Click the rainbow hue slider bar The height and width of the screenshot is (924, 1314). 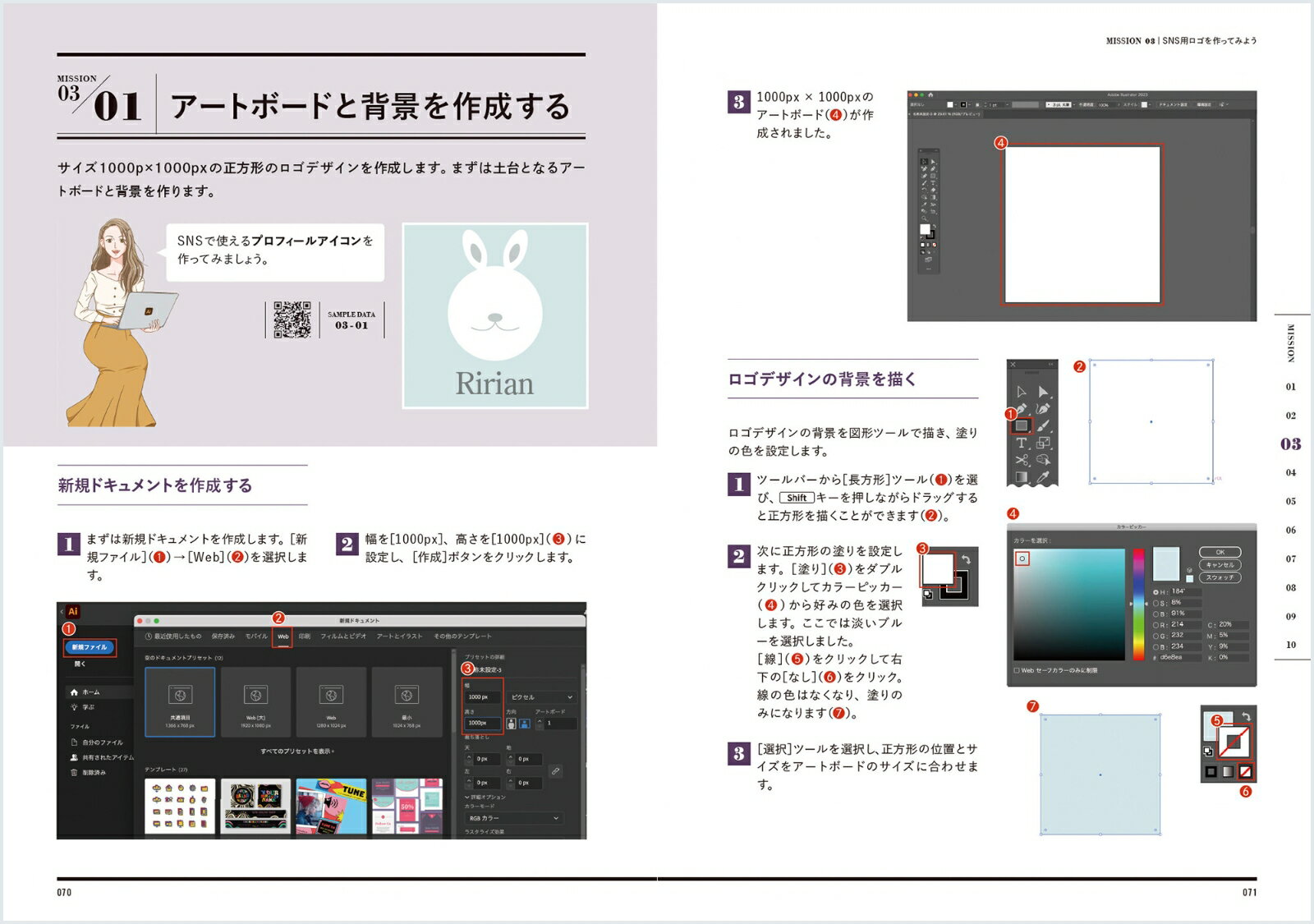click(x=1138, y=604)
